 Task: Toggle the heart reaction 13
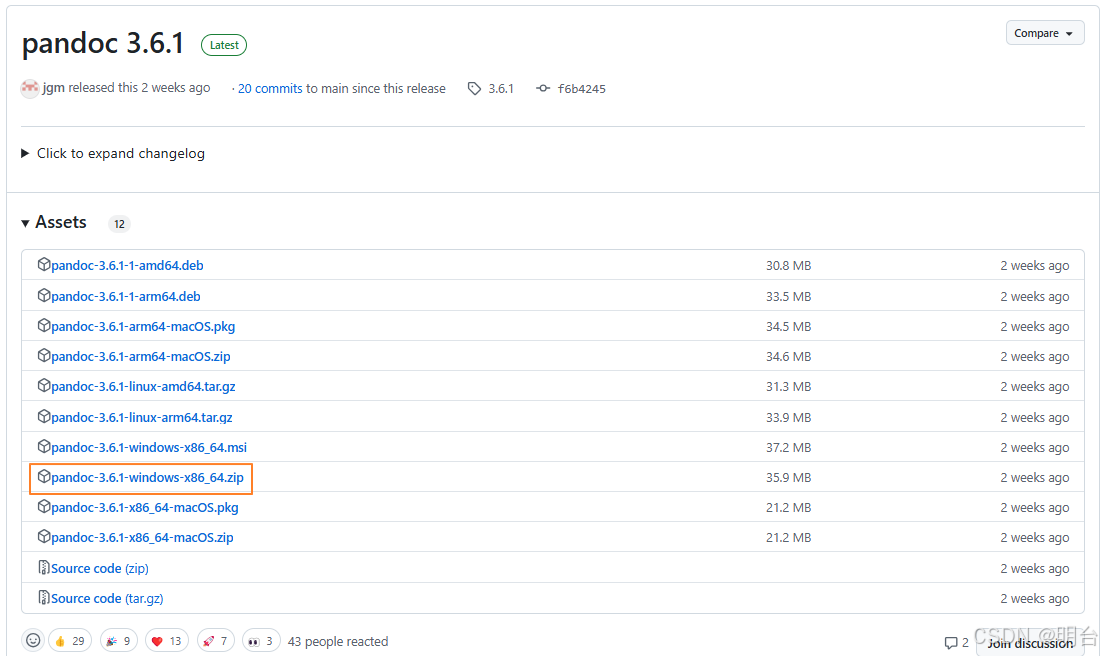pos(167,641)
